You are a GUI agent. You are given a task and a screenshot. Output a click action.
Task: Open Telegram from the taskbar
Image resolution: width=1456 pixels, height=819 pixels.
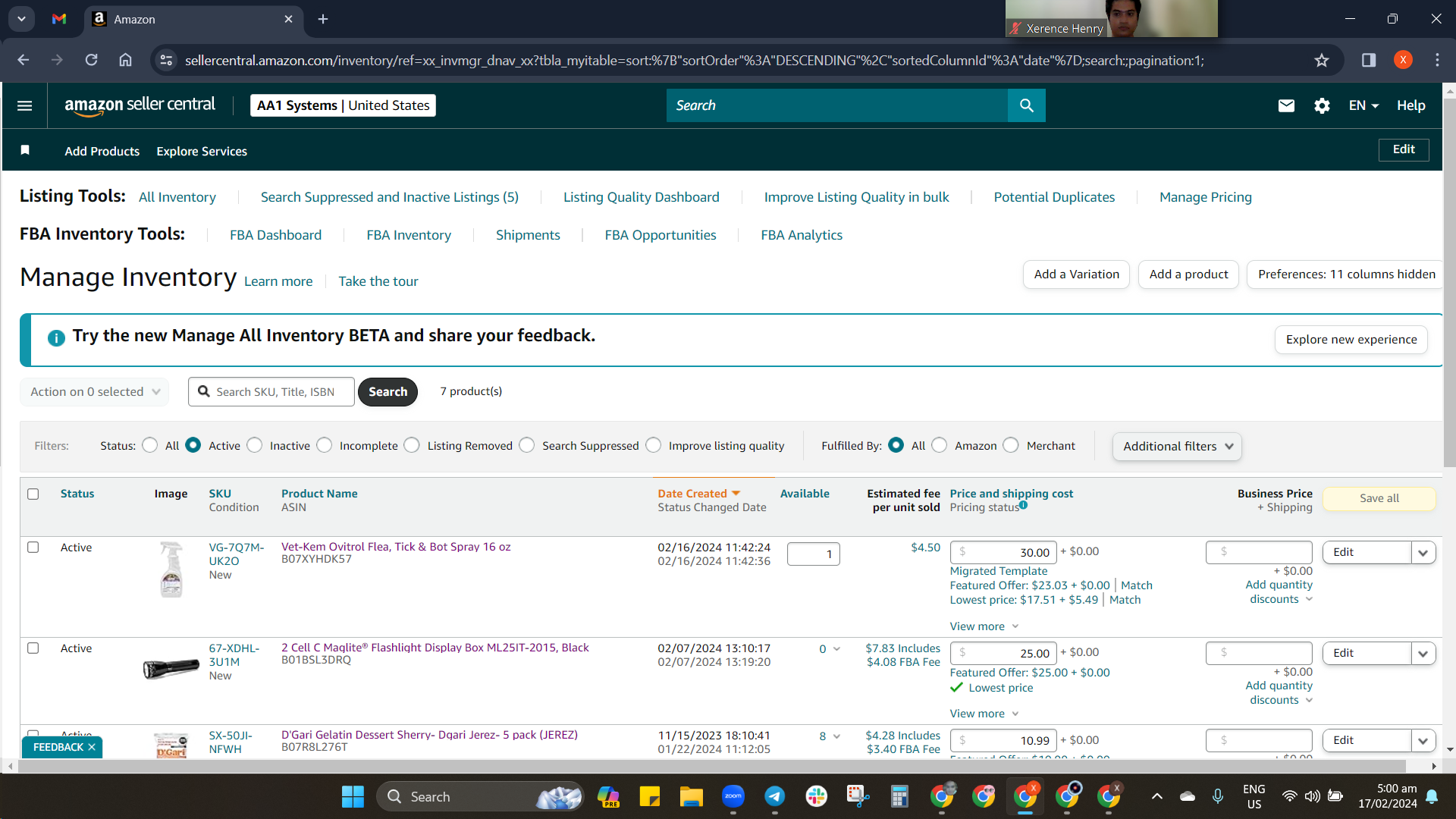[x=774, y=796]
